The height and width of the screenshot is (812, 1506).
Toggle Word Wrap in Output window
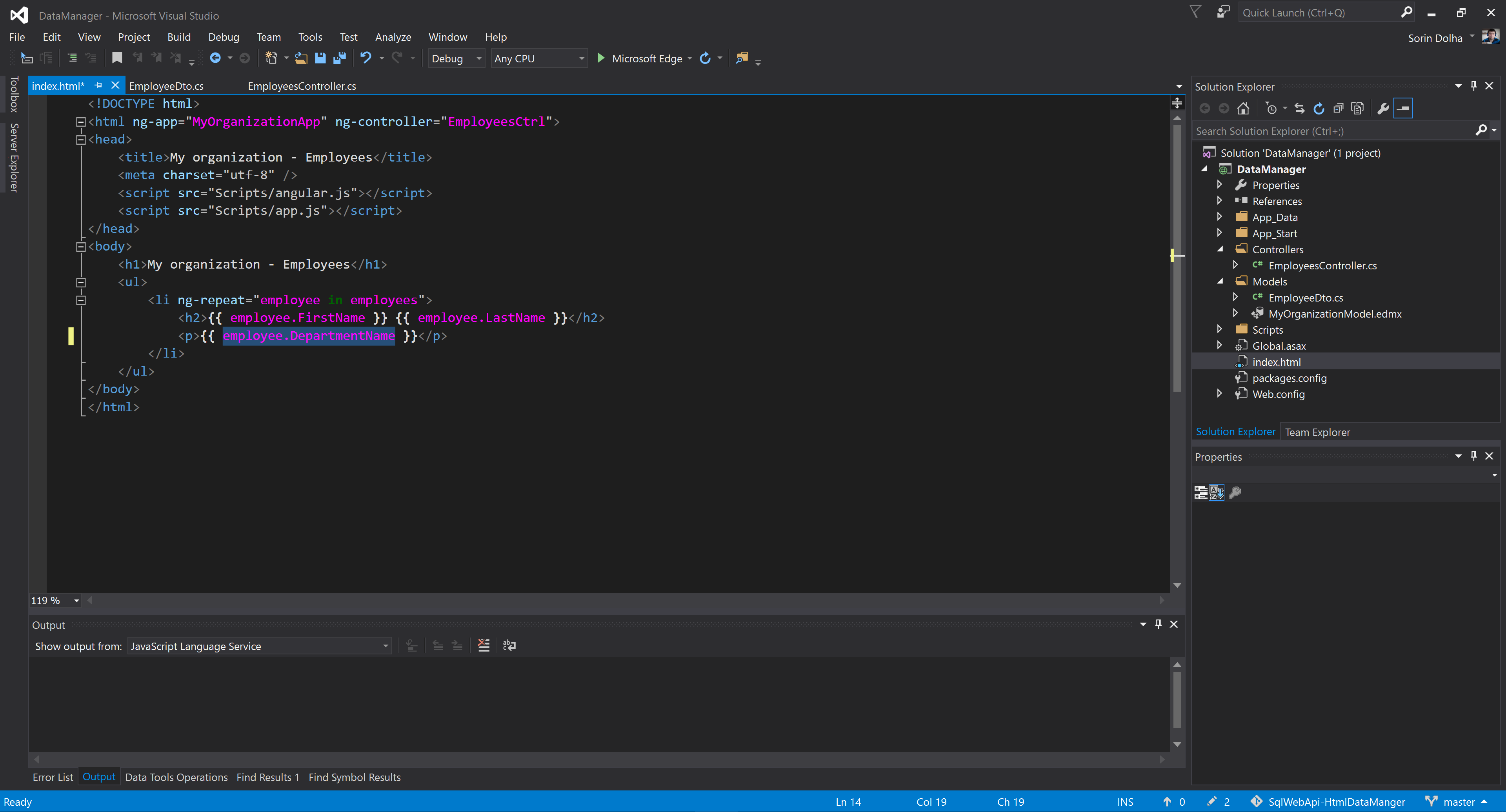click(x=509, y=645)
